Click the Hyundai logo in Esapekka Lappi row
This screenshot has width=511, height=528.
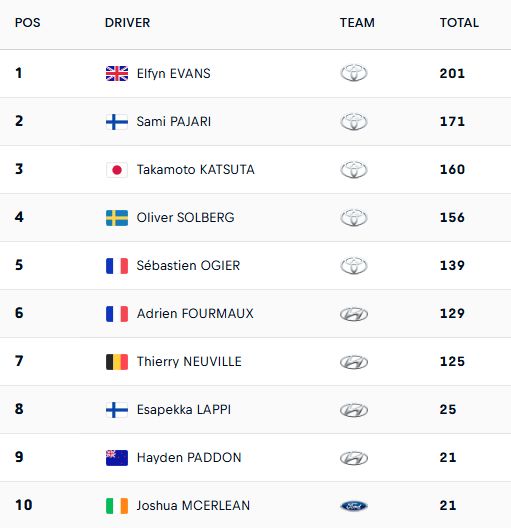(x=354, y=410)
